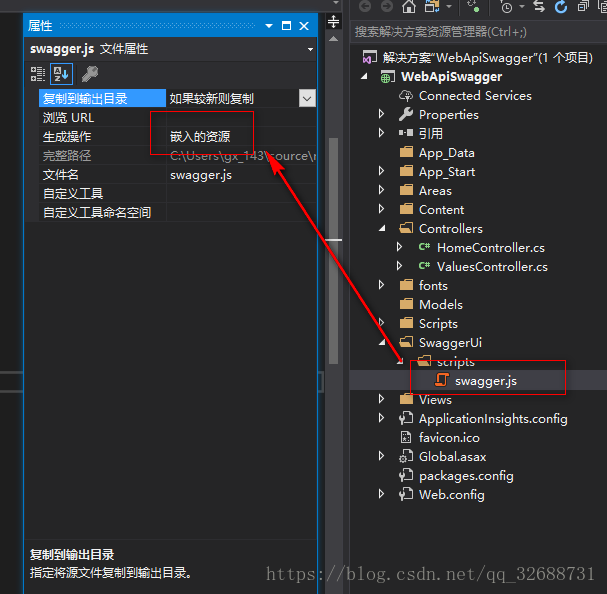Select the Models folder
The height and width of the screenshot is (594, 607).
(x=441, y=304)
